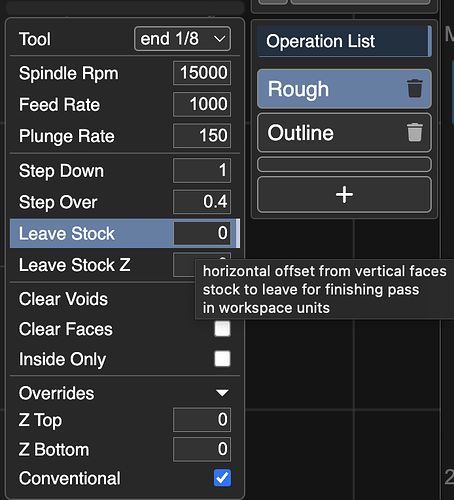Click the Operation List header

pyautogui.click(x=344, y=41)
